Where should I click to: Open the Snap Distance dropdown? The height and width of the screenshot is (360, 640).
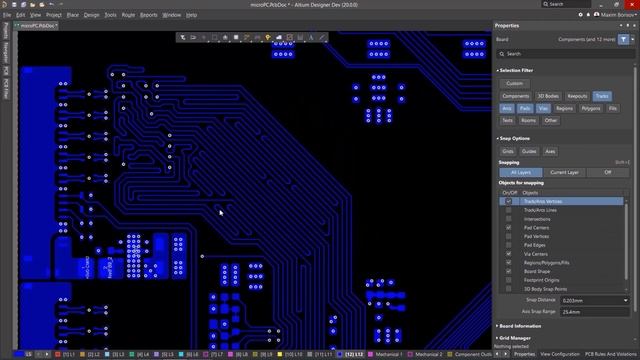(625, 300)
